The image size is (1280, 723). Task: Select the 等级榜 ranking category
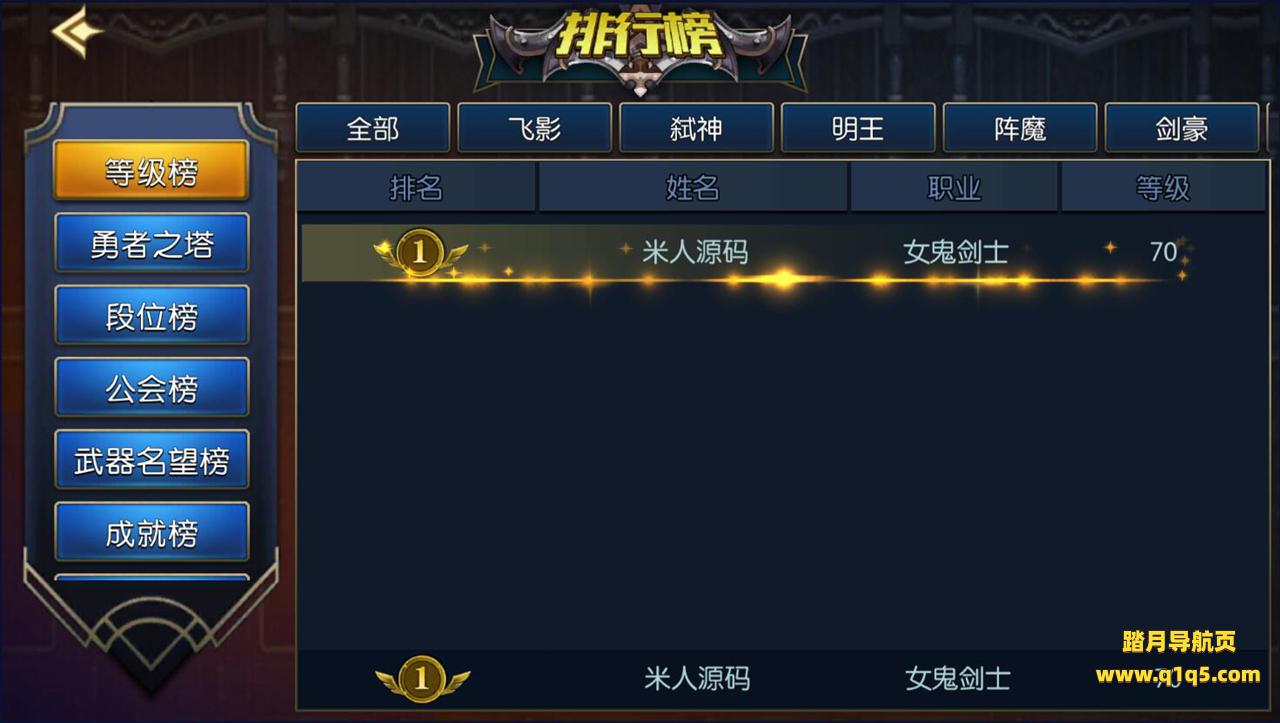151,171
